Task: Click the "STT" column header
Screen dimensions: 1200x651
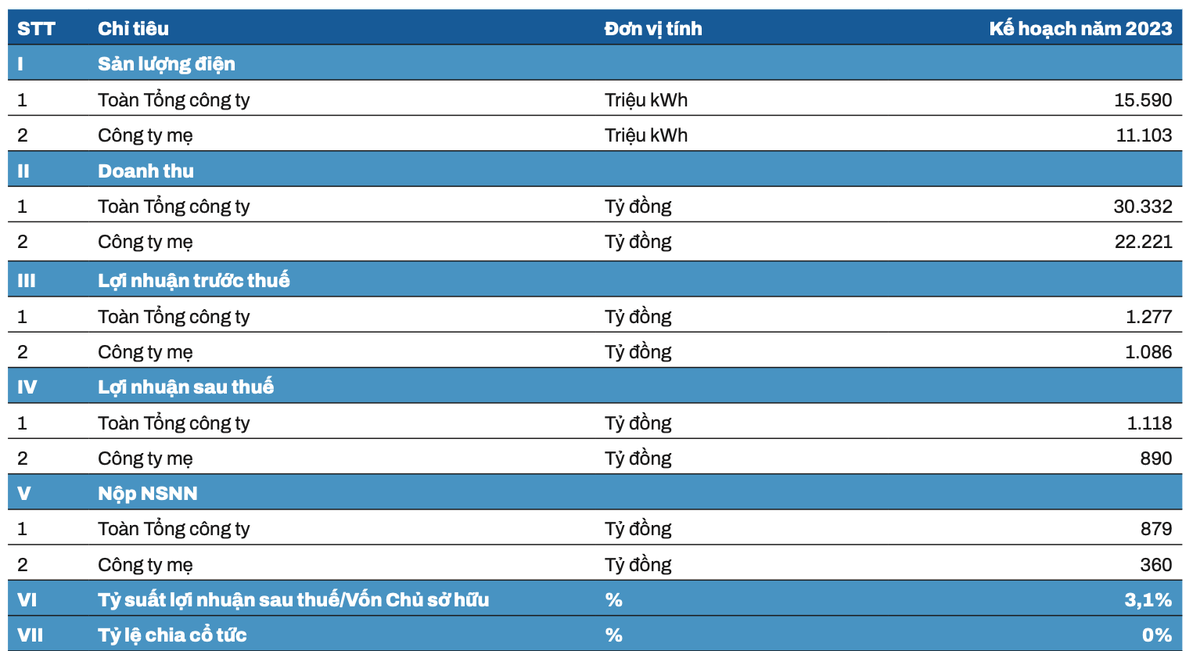Action: click(x=36, y=28)
